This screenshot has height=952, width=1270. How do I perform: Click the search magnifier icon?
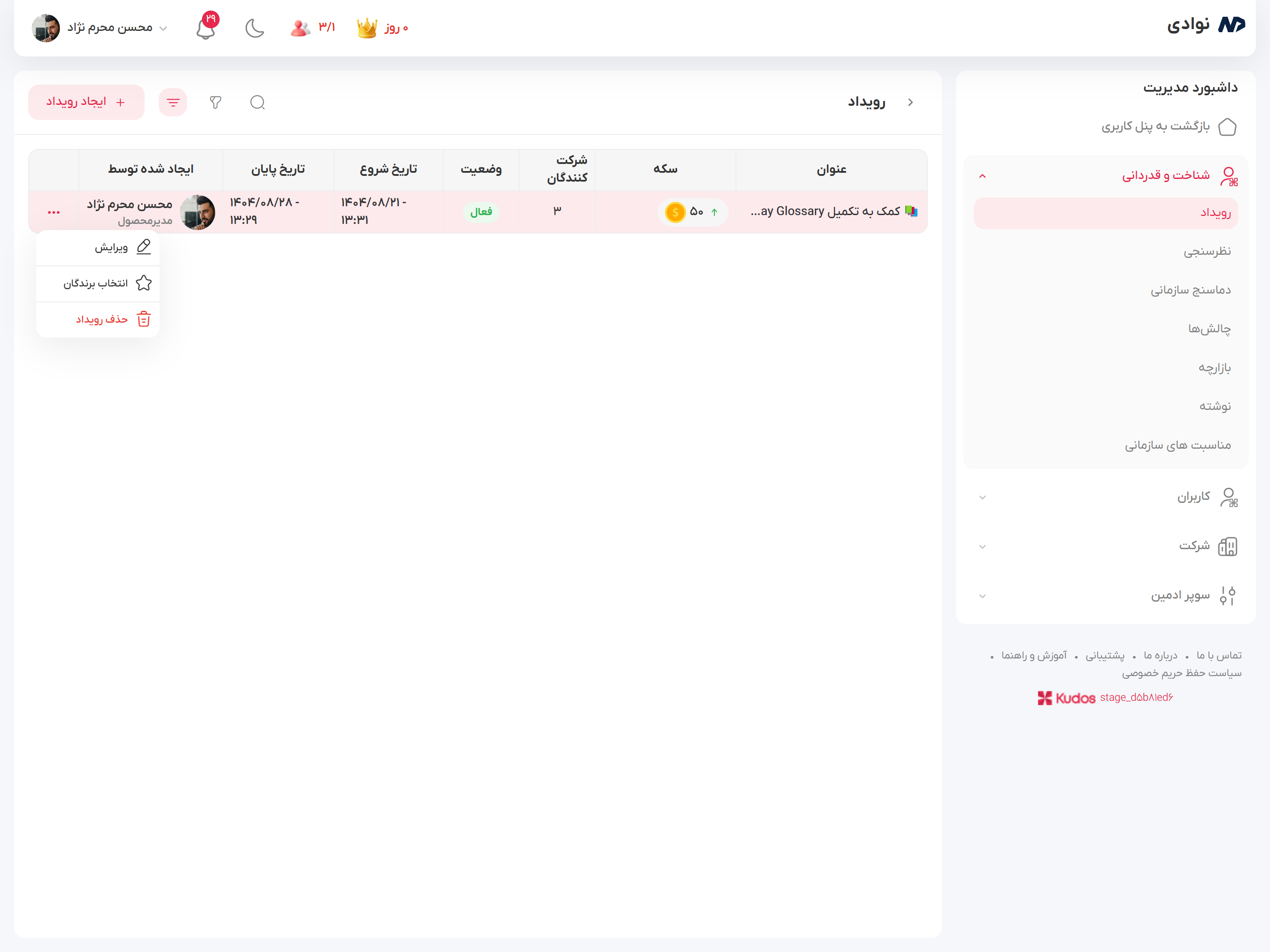point(258,103)
